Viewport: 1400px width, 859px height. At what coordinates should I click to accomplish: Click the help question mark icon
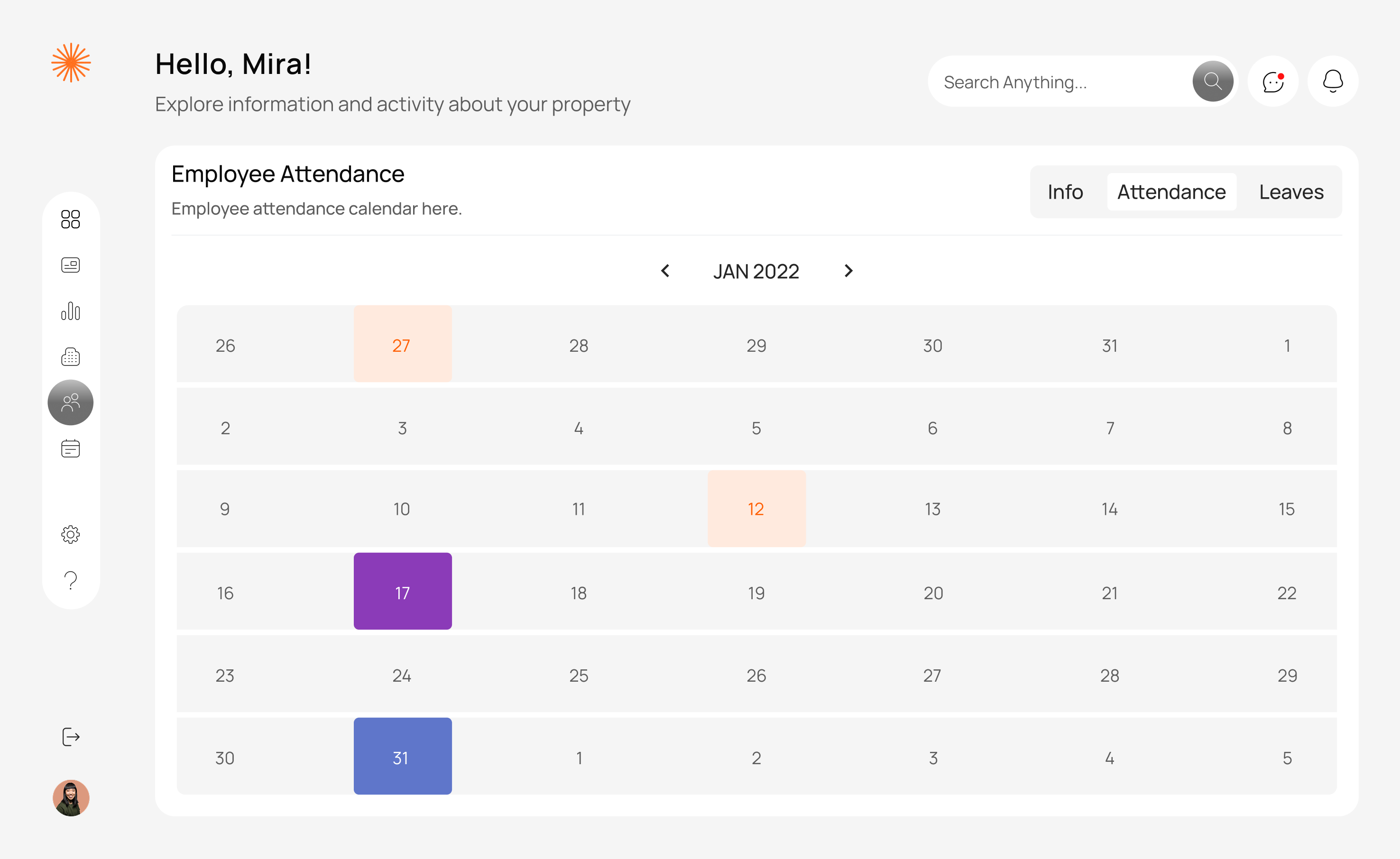71,580
